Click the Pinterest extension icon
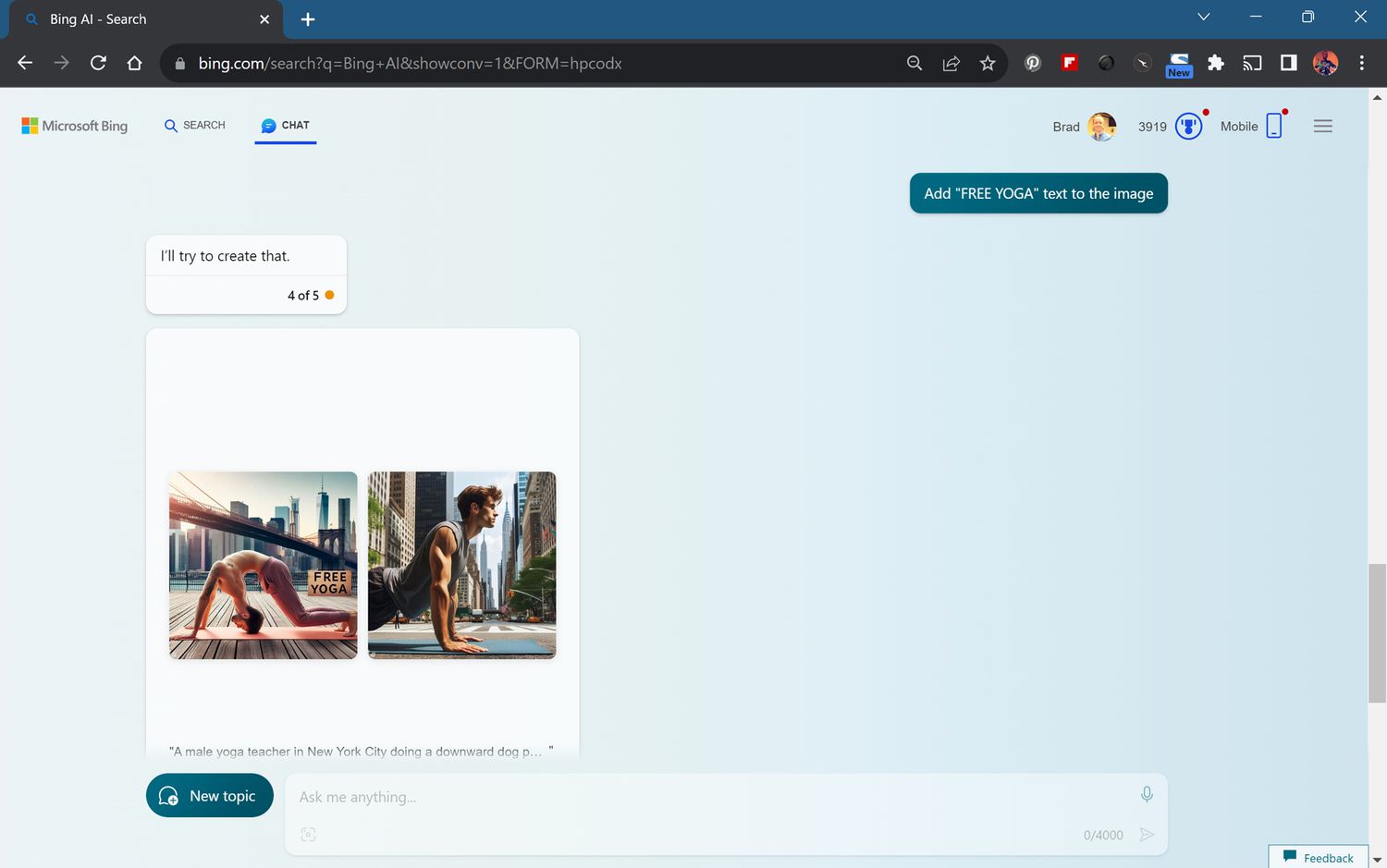The width and height of the screenshot is (1387, 868). coord(1033,63)
